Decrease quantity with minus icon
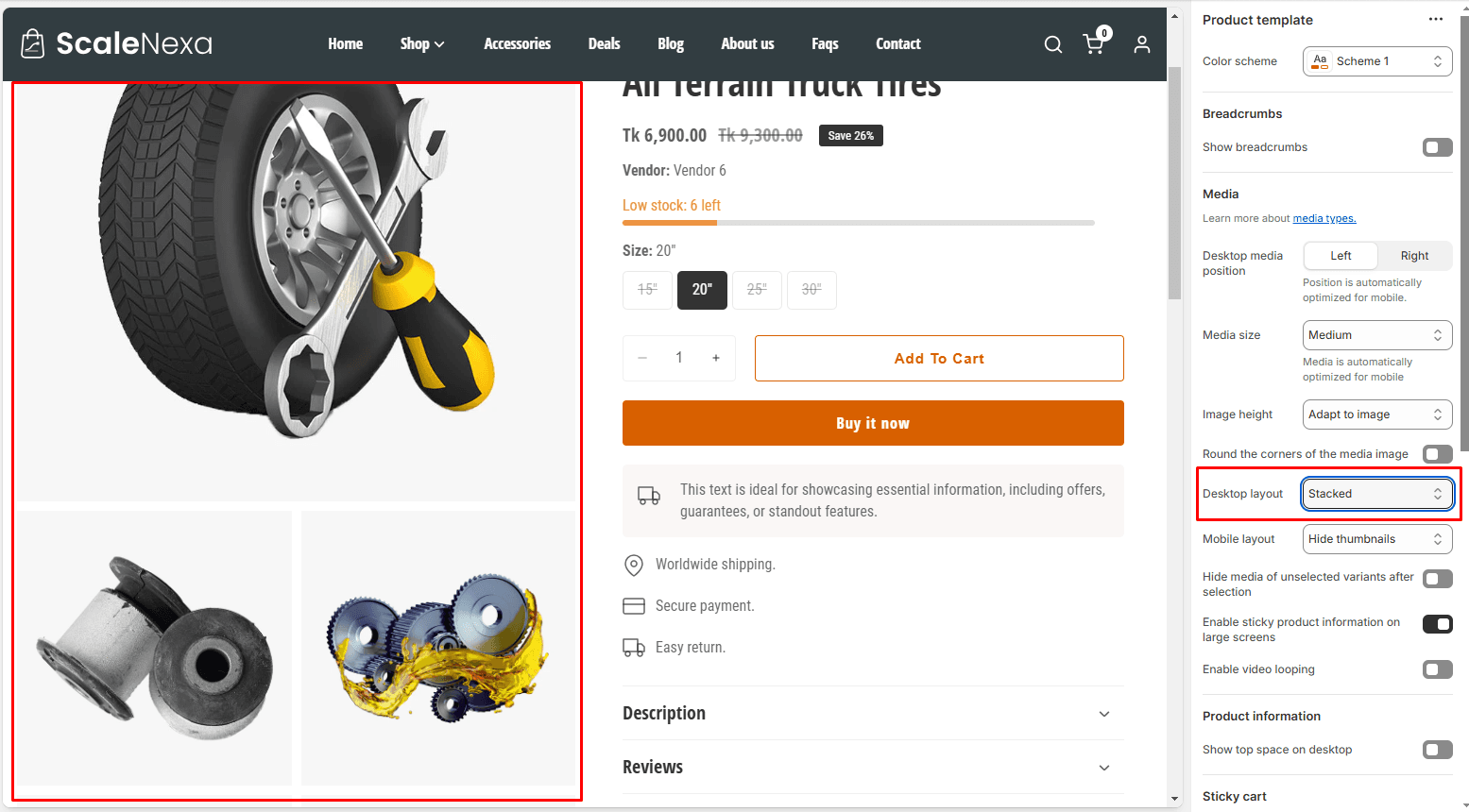 pyautogui.click(x=642, y=358)
